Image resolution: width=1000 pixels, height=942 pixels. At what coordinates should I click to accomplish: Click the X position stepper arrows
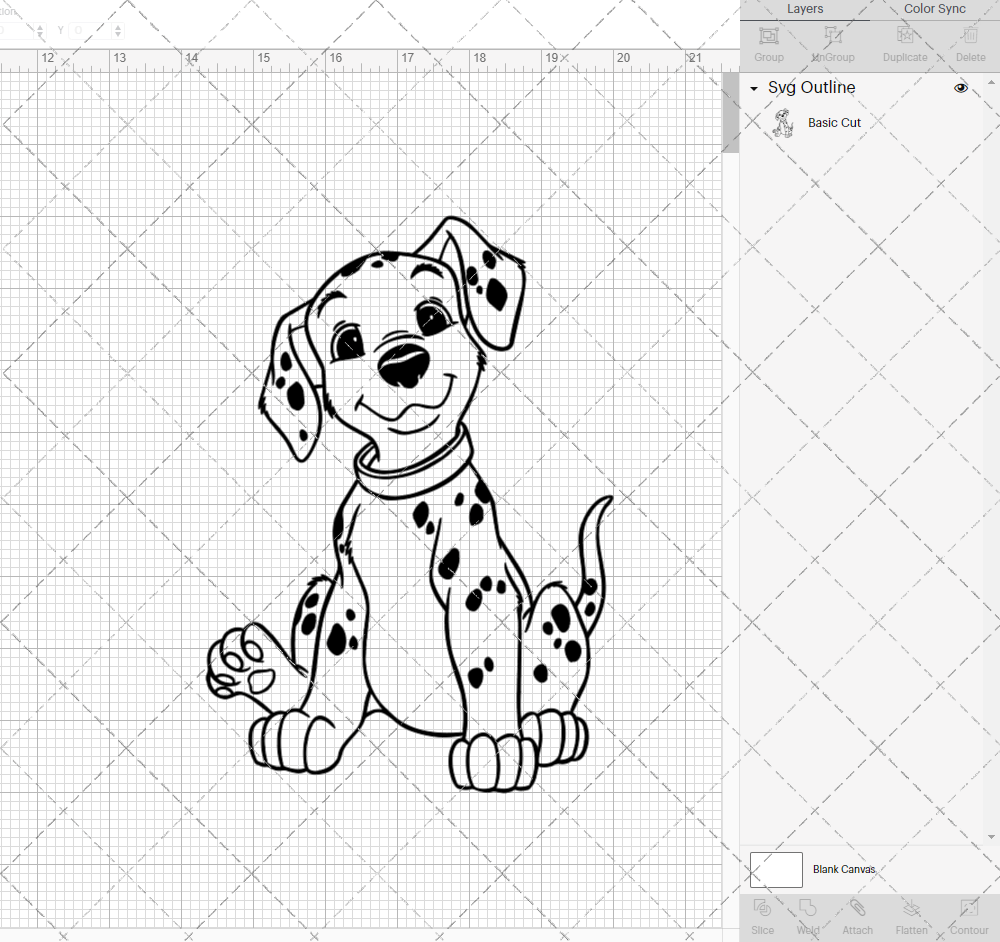40,30
